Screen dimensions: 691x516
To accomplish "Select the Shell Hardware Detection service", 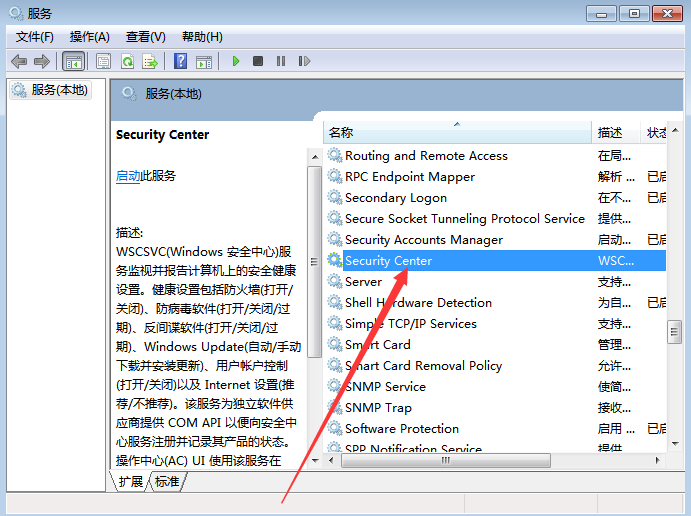I will (418, 303).
